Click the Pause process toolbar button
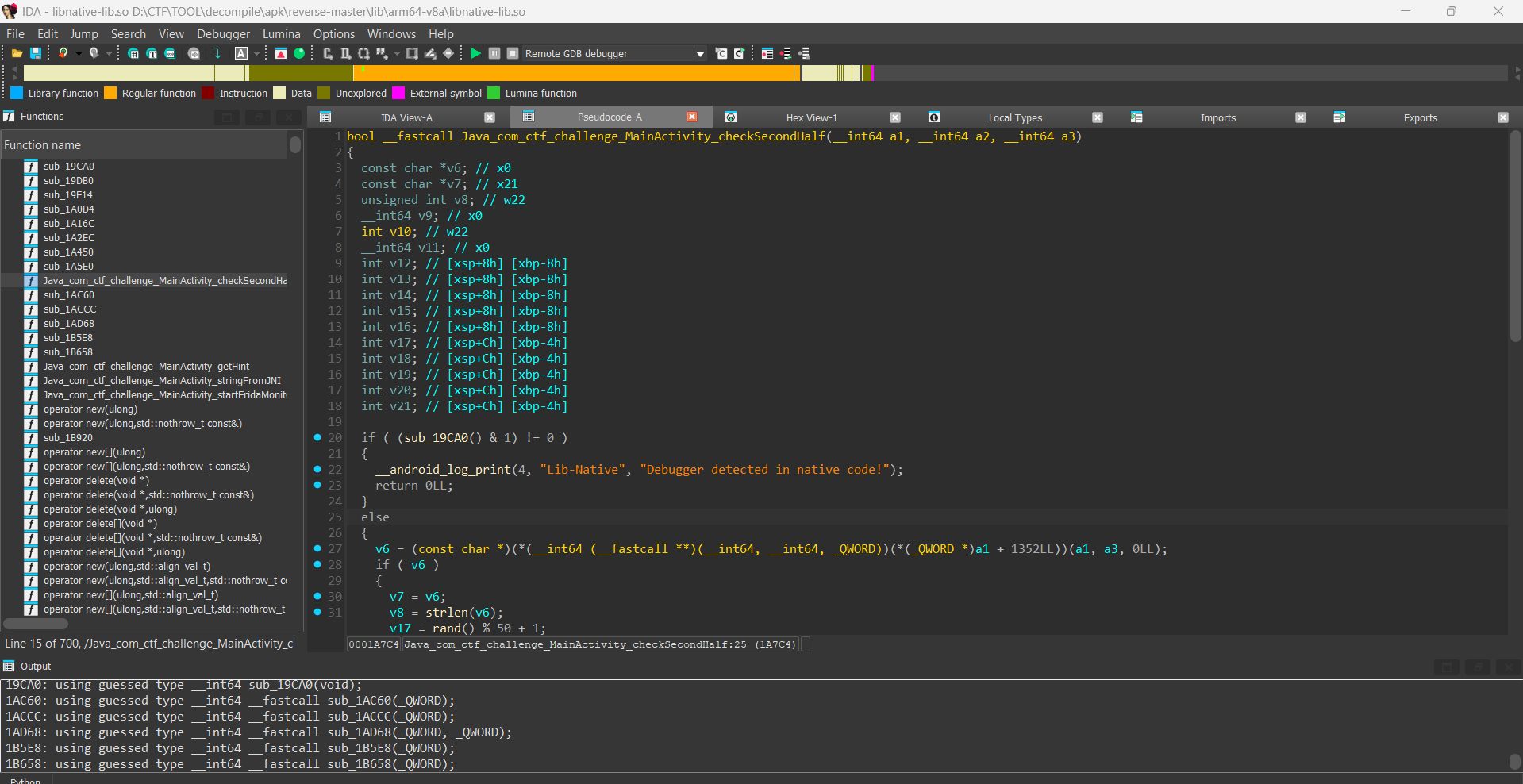The width and height of the screenshot is (1523, 784). [x=494, y=53]
